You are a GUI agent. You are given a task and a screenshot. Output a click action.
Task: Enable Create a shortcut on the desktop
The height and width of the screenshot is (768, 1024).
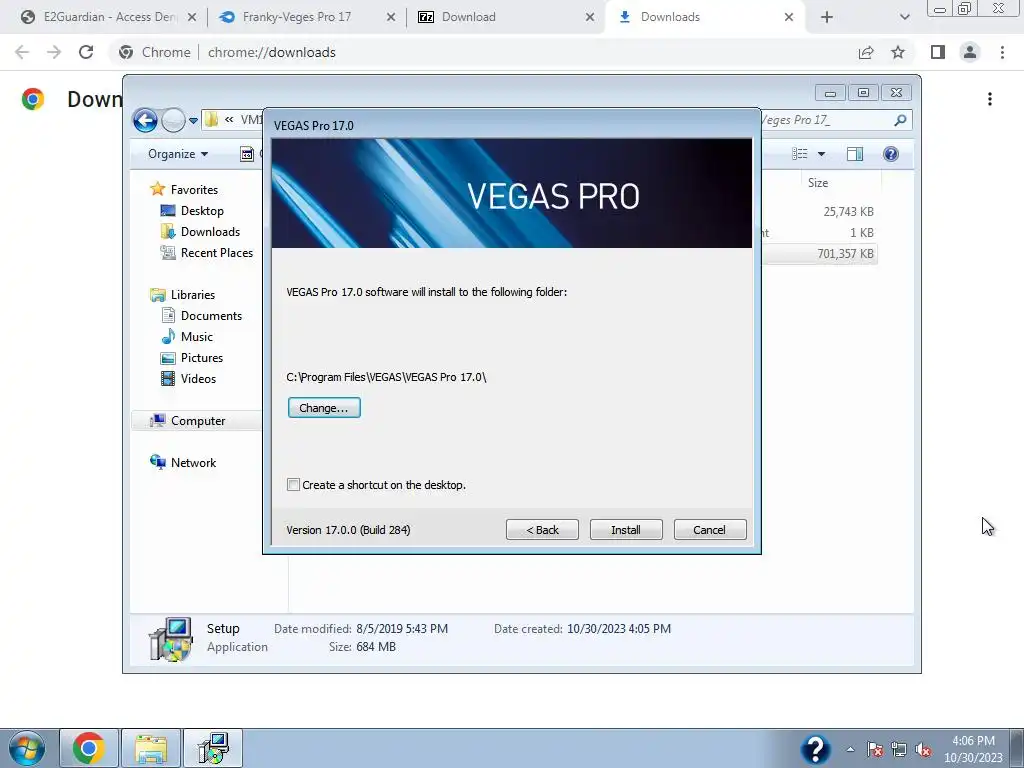[x=293, y=485]
